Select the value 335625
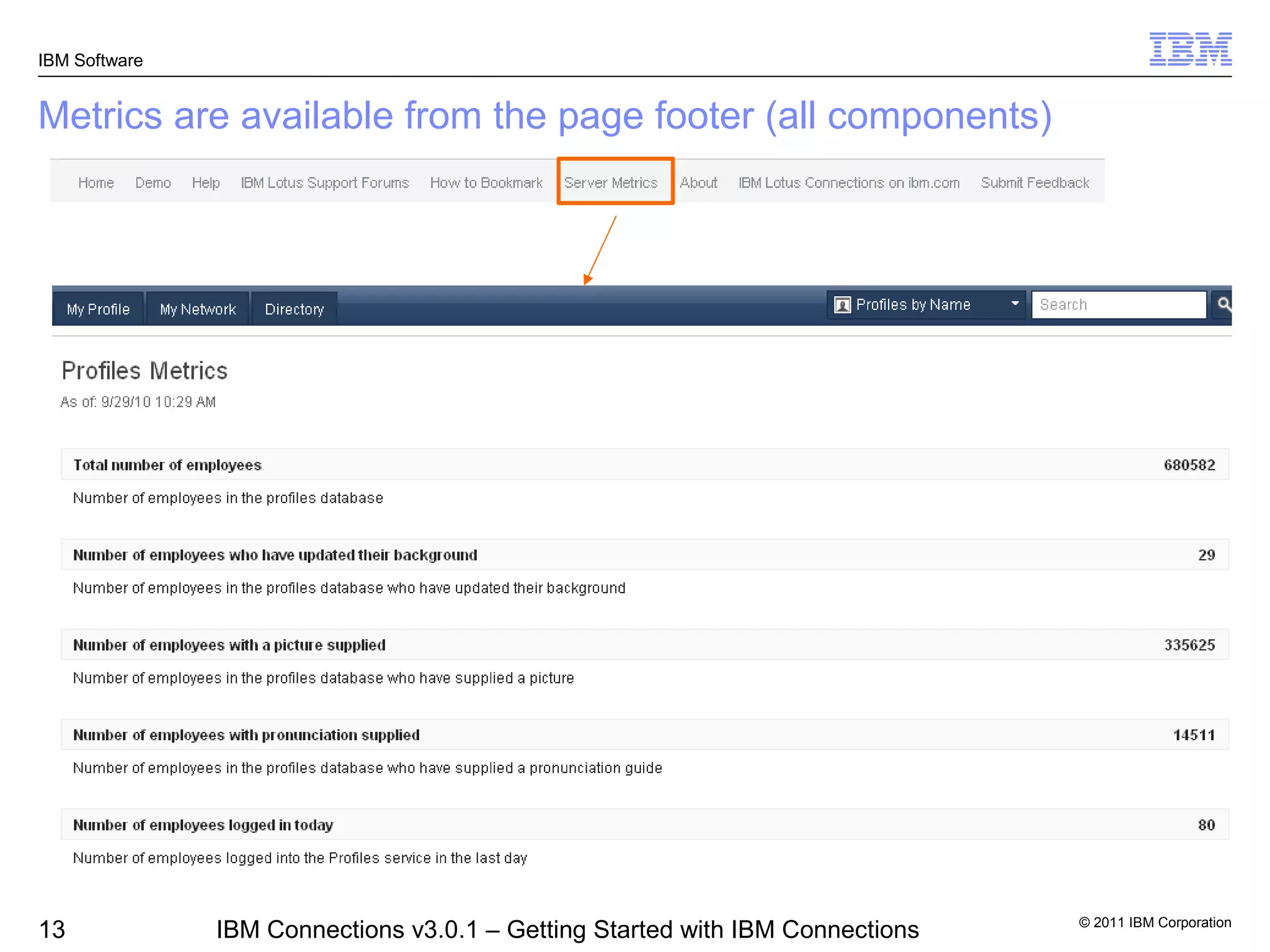The height and width of the screenshot is (952, 1270). click(x=1189, y=645)
